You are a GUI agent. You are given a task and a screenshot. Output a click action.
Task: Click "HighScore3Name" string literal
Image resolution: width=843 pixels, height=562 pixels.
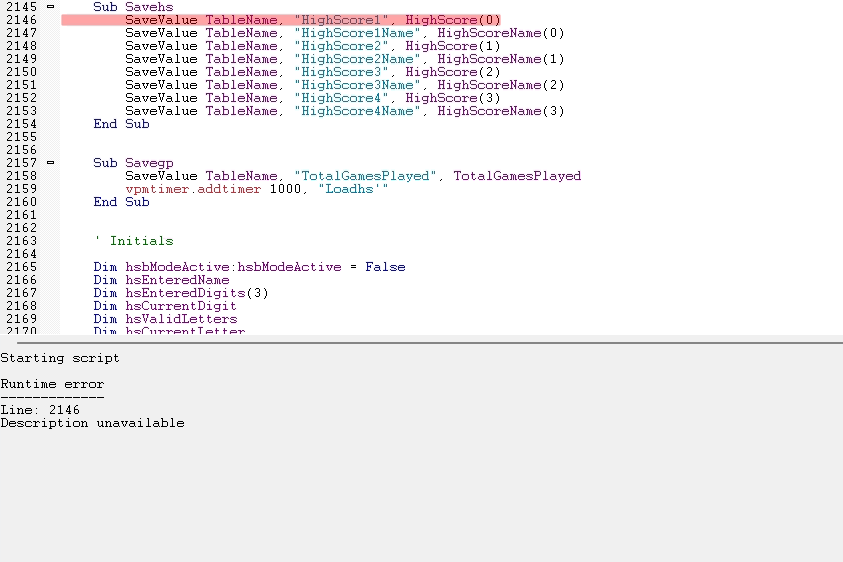tap(357, 85)
